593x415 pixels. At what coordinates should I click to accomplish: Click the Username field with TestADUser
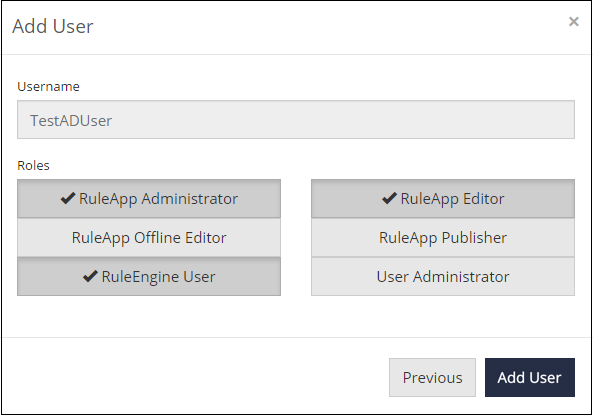[296, 120]
